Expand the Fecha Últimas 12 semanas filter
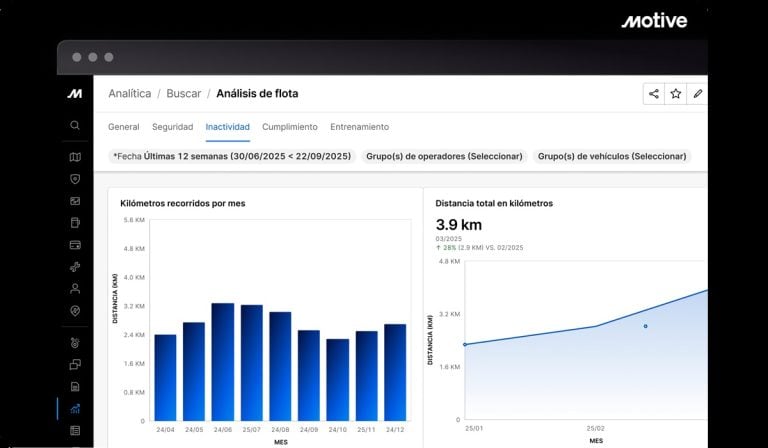The height and width of the screenshot is (448, 768). 230,157
